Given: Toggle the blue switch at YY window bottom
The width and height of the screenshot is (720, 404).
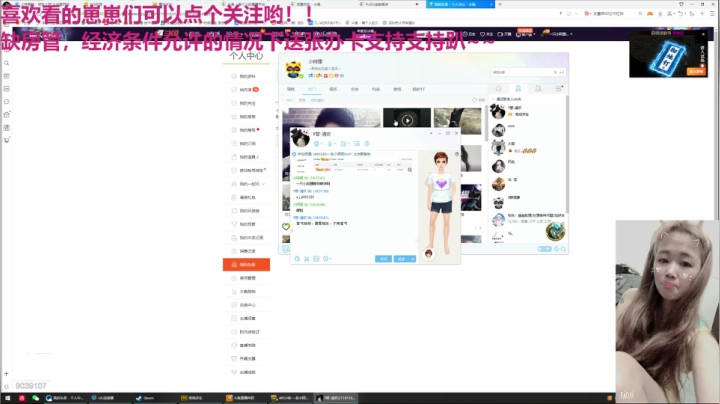Looking at the screenshot, I should pyautogui.click(x=544, y=249).
